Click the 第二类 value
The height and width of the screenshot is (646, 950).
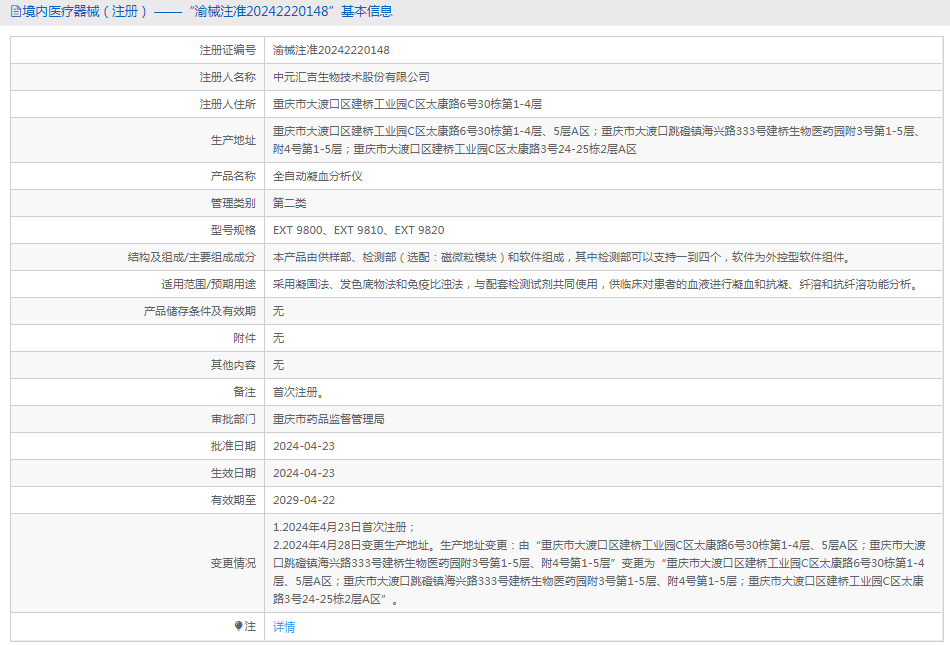290,203
